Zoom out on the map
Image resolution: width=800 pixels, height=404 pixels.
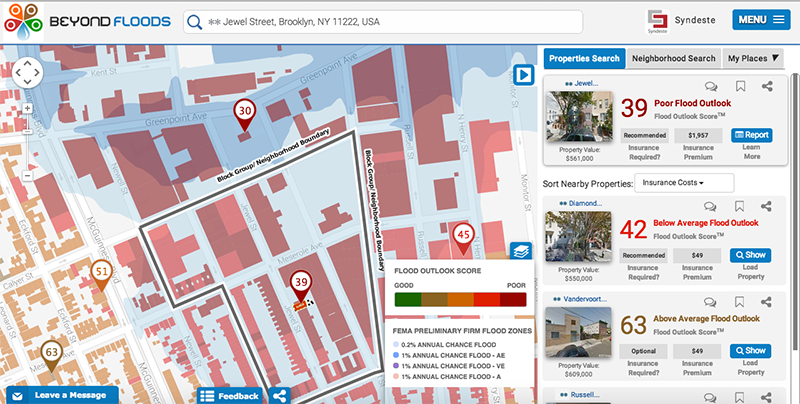pyautogui.click(x=27, y=176)
